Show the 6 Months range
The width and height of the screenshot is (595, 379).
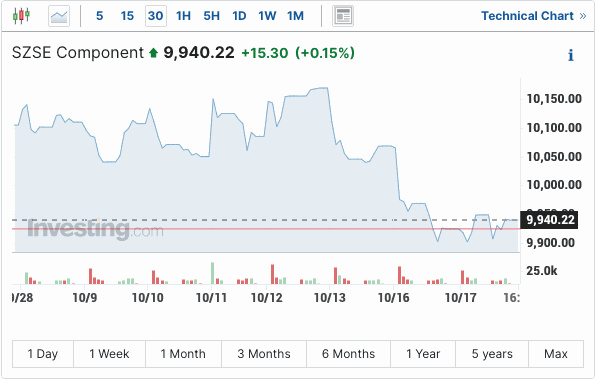[x=348, y=354]
